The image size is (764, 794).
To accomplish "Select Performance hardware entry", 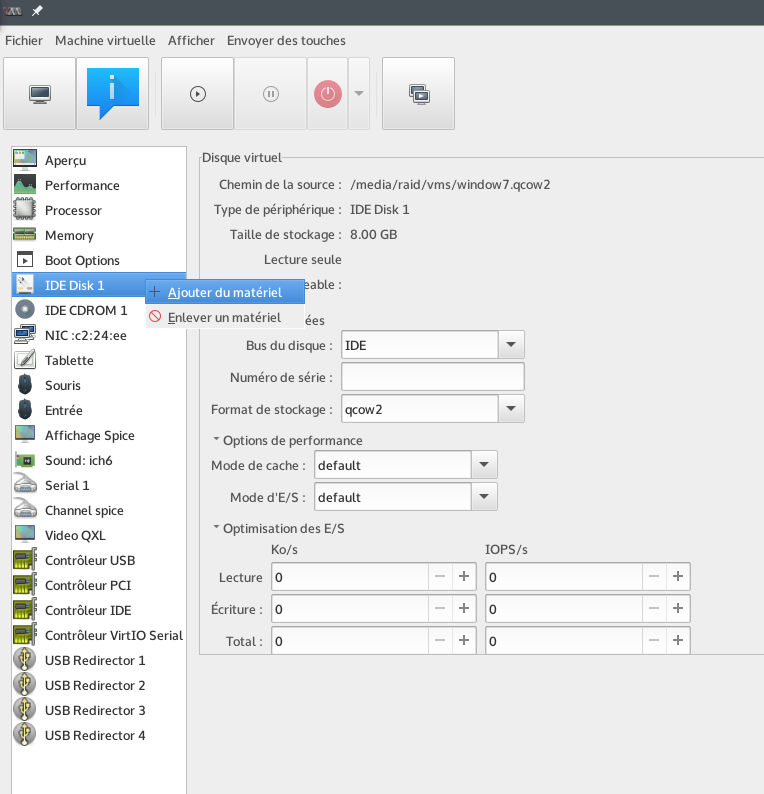I will coord(99,185).
